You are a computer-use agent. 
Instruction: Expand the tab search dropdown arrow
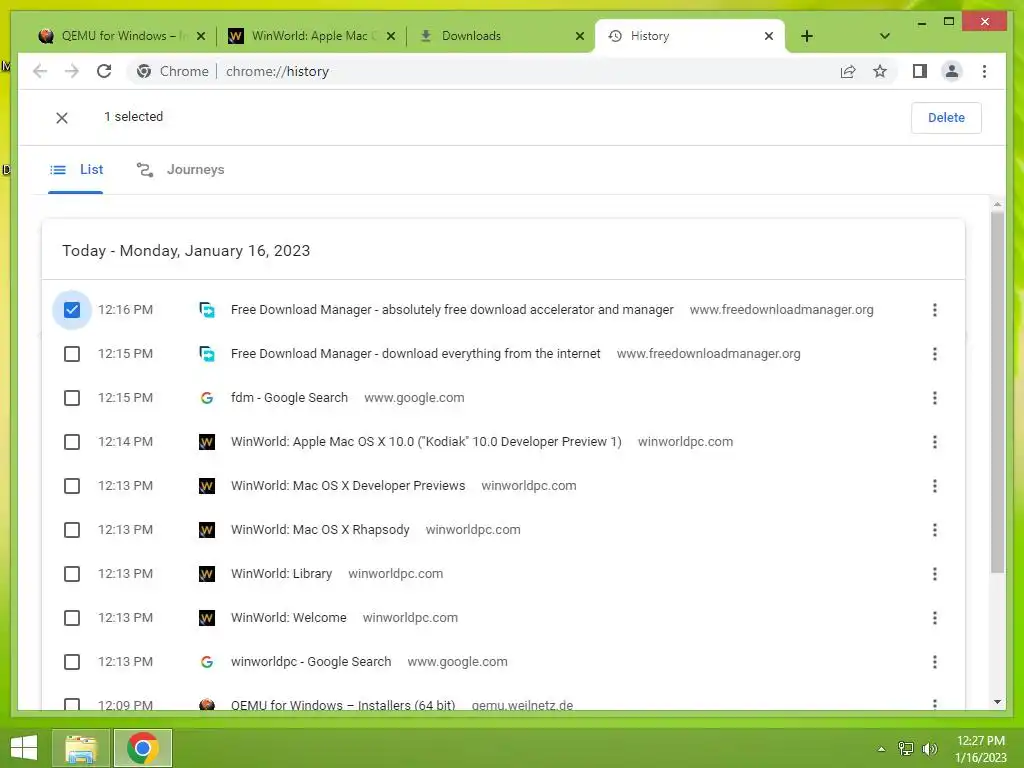(884, 36)
